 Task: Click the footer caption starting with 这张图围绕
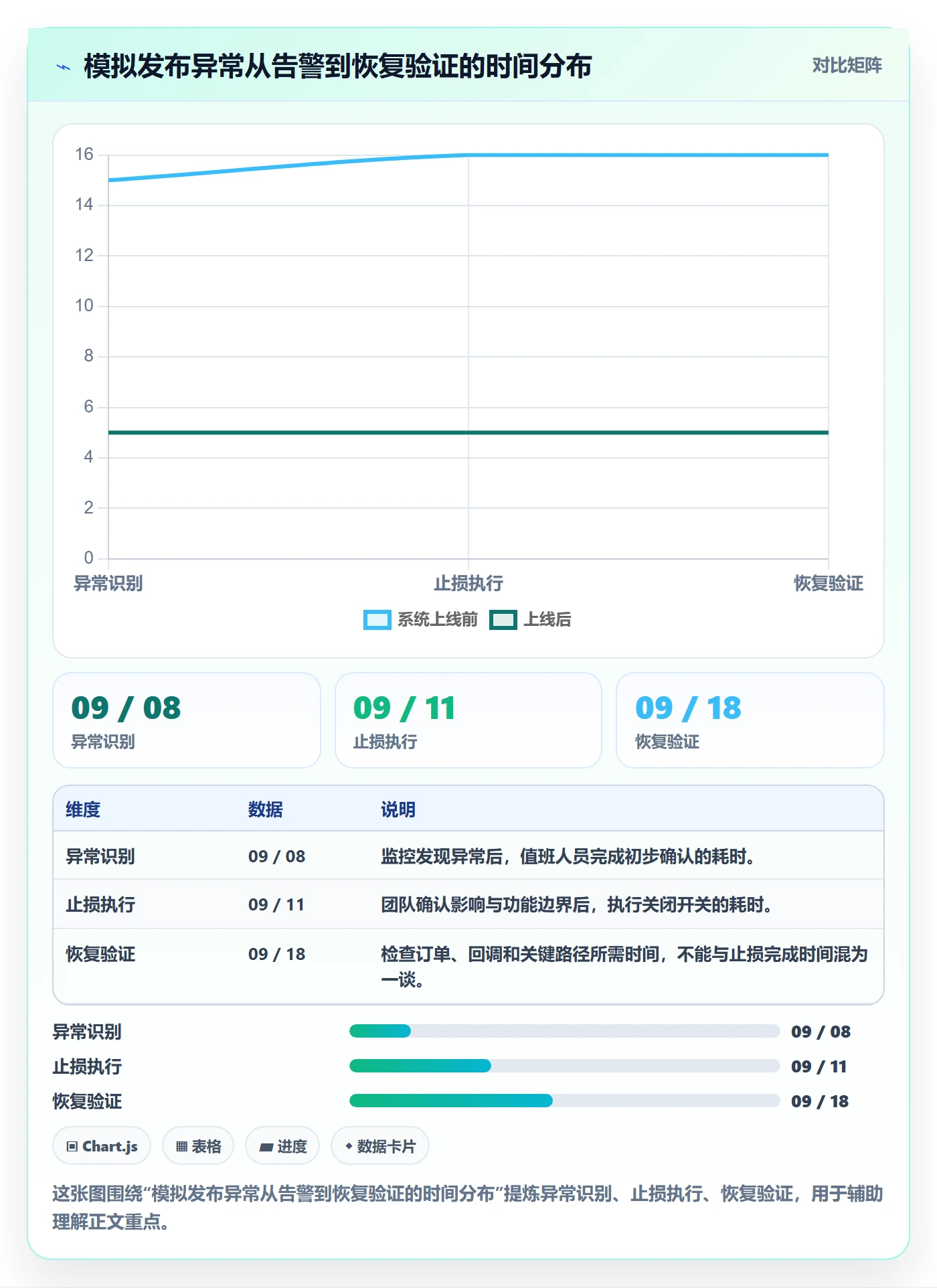tap(468, 1208)
